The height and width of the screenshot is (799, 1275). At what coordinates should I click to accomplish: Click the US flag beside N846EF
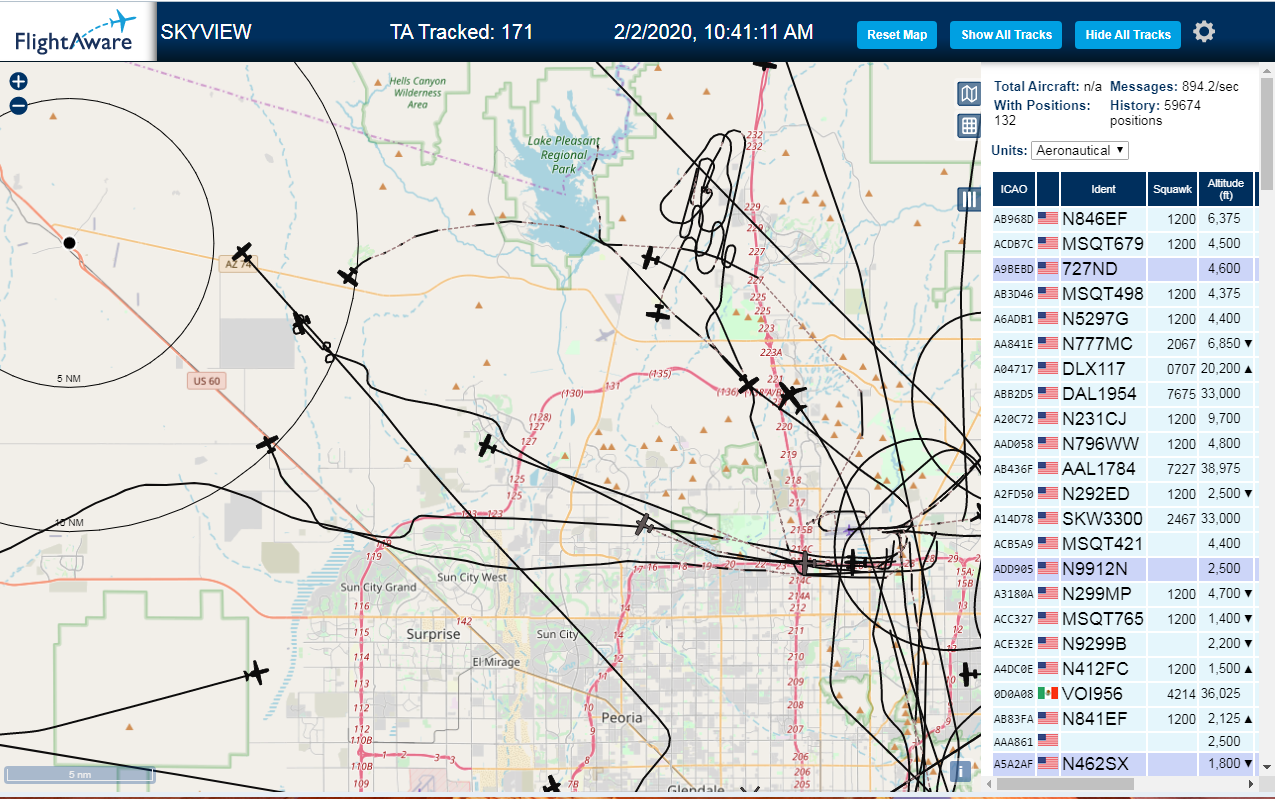1048,218
